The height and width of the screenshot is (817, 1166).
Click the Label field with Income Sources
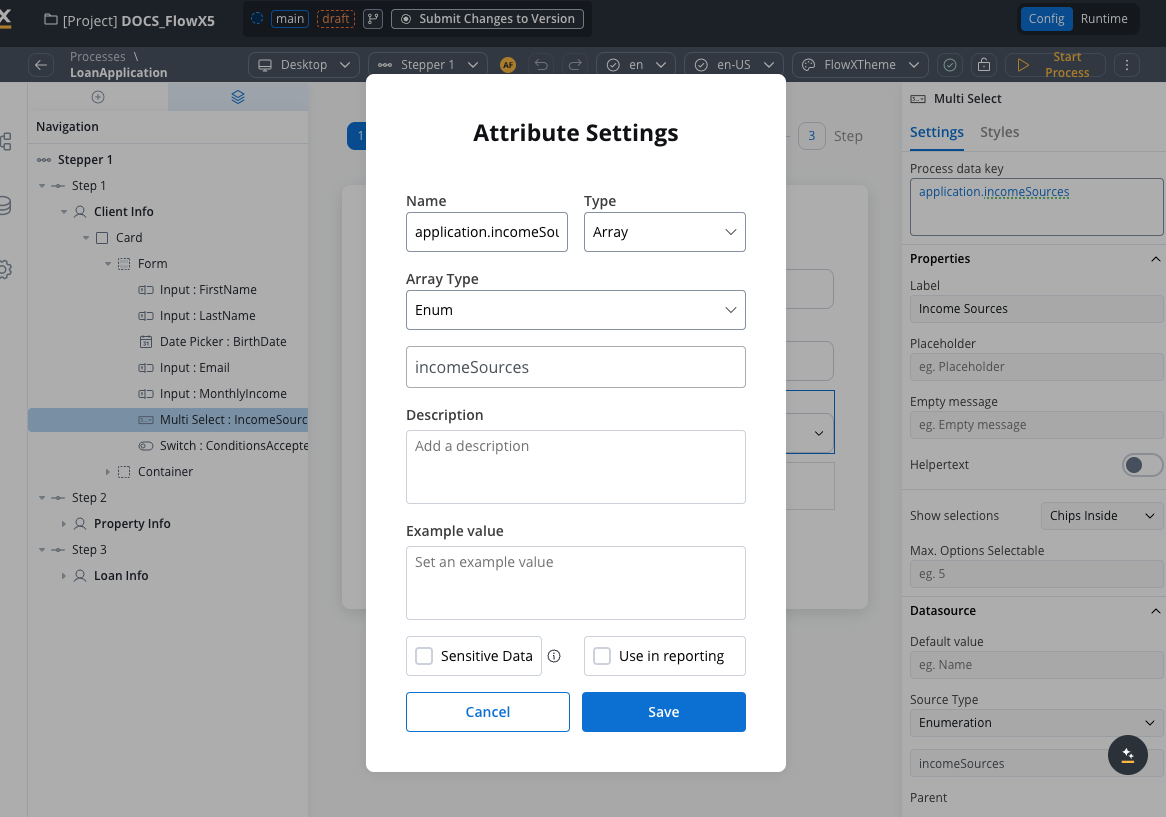[1037, 309]
